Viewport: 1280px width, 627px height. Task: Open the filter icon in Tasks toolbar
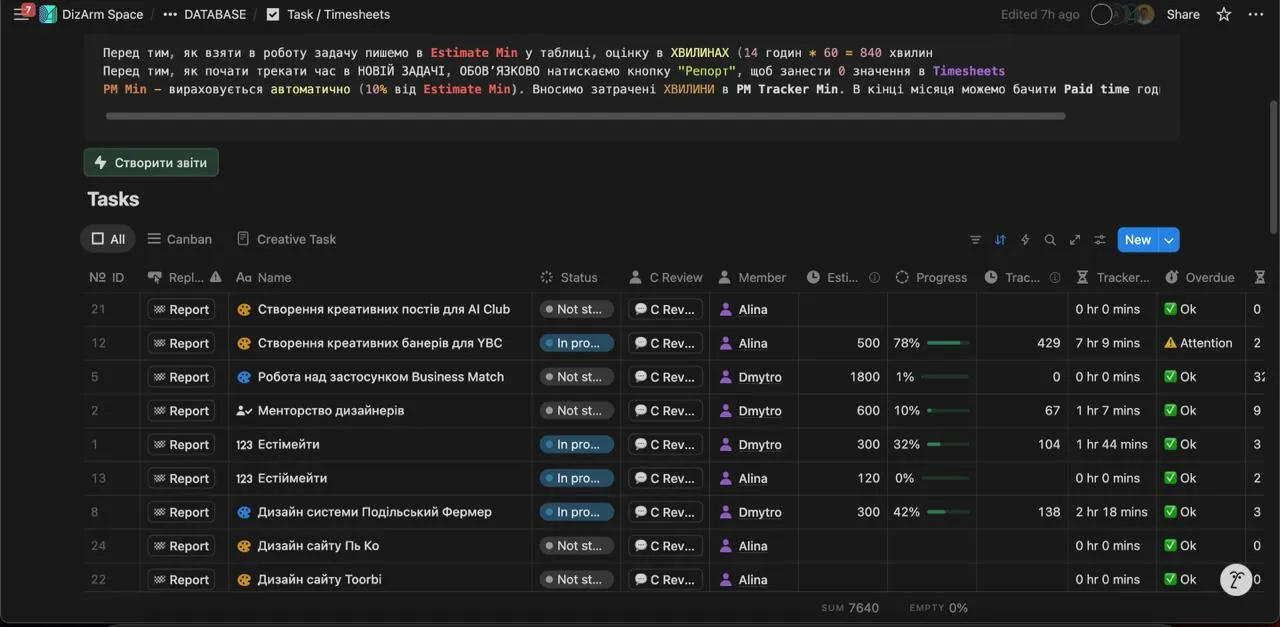[975, 240]
